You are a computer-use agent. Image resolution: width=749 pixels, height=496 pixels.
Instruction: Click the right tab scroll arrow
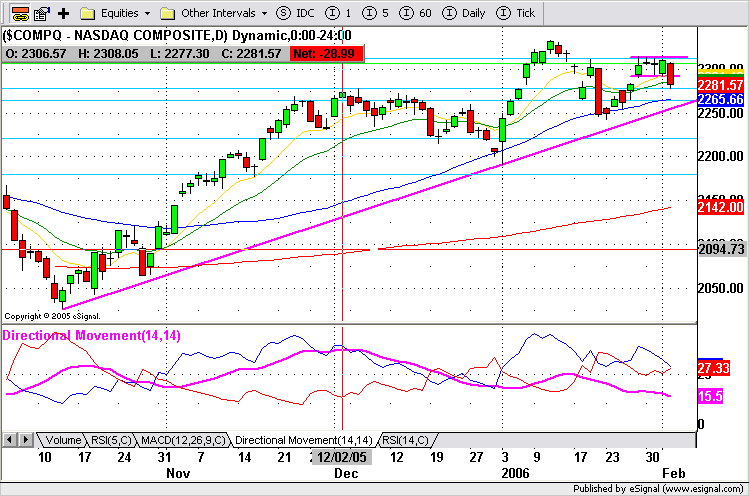point(26,440)
